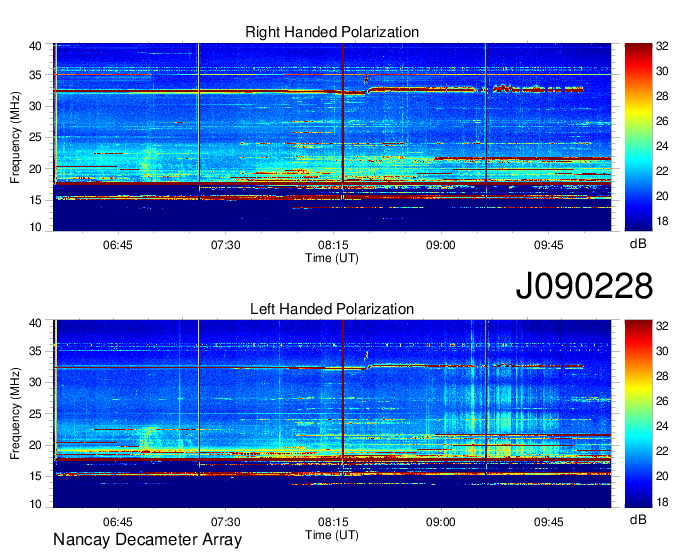The image size is (680, 552).
Task: Click the 06:45 tick label under bottom plot
Action: pos(118,522)
